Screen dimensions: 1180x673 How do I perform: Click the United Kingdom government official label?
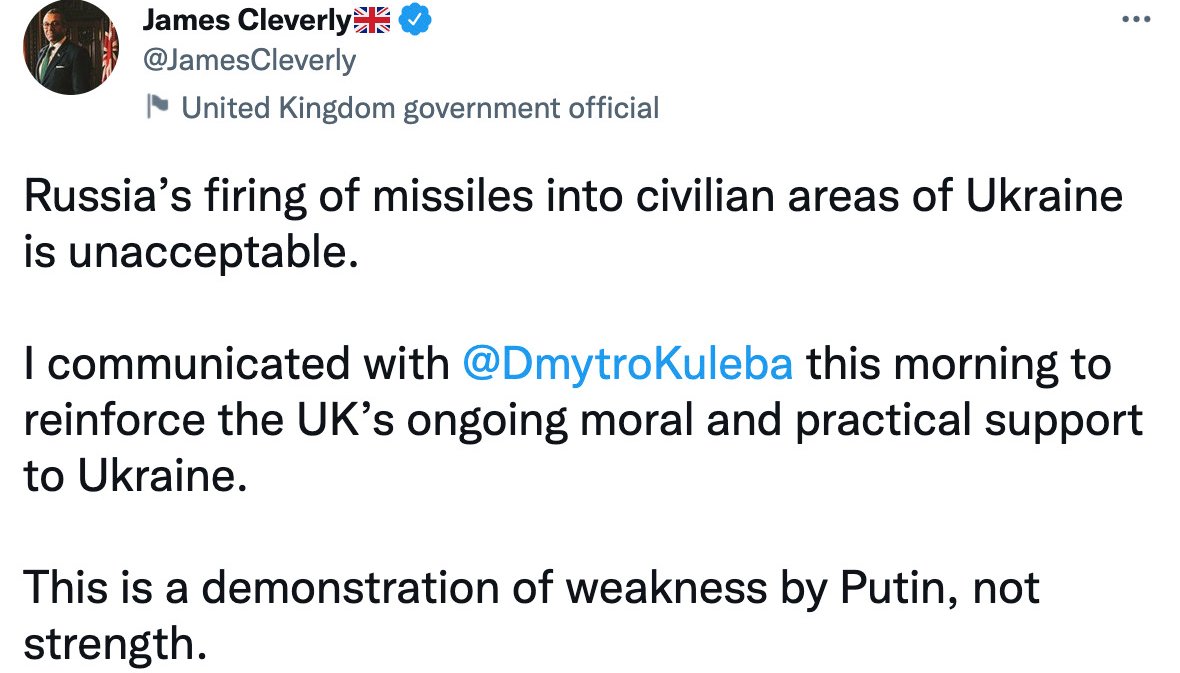pos(420,108)
